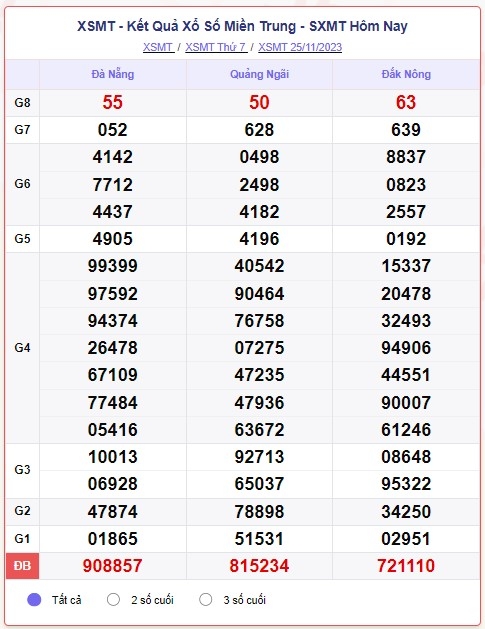Click the G4 number 40542

click(259, 266)
